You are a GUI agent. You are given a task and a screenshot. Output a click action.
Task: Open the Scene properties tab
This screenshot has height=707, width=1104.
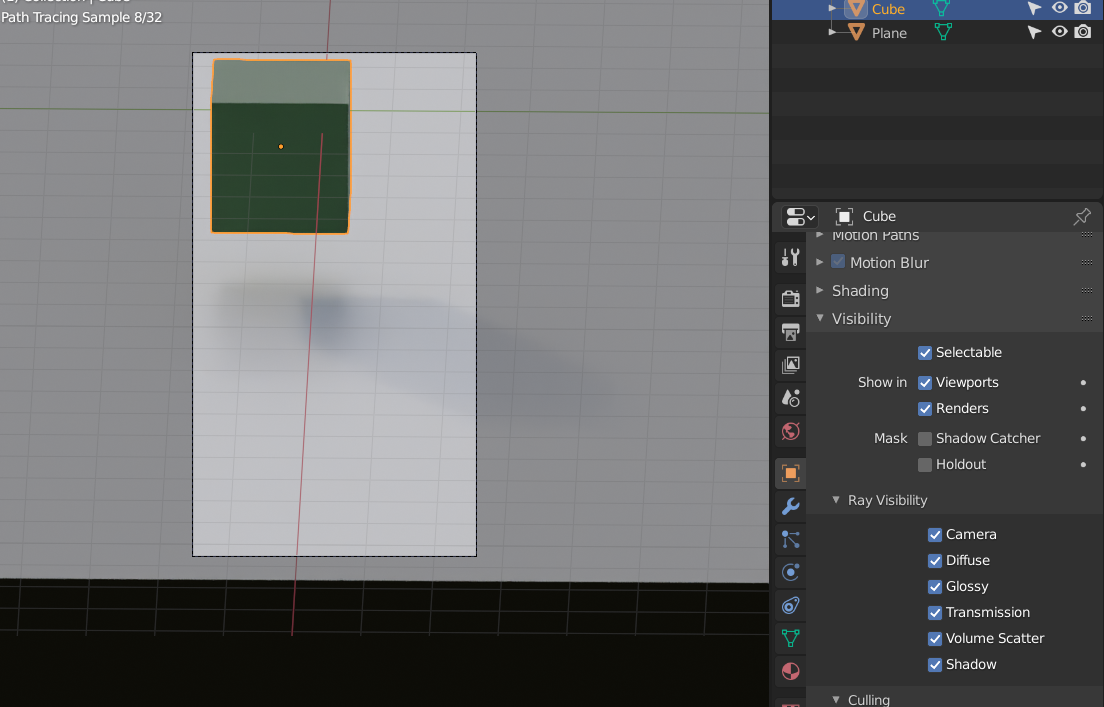coord(790,398)
